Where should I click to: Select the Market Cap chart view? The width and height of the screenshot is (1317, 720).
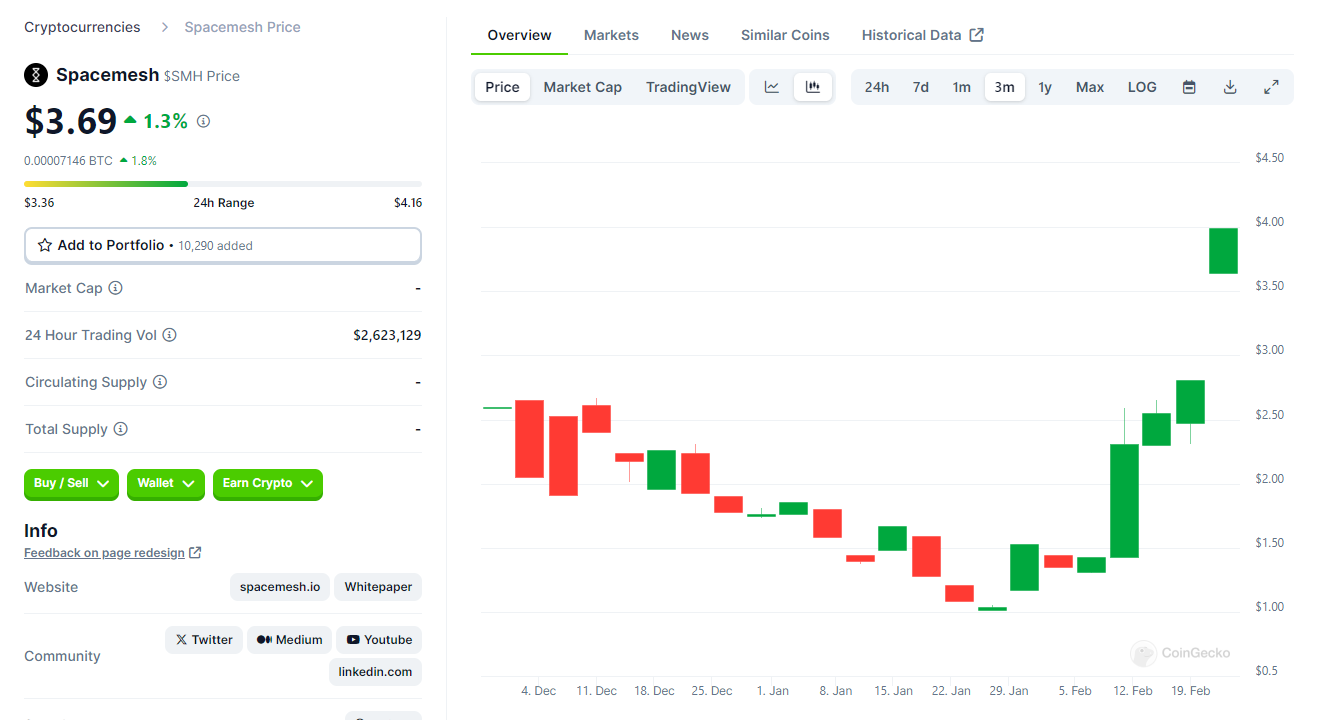[x=583, y=87]
